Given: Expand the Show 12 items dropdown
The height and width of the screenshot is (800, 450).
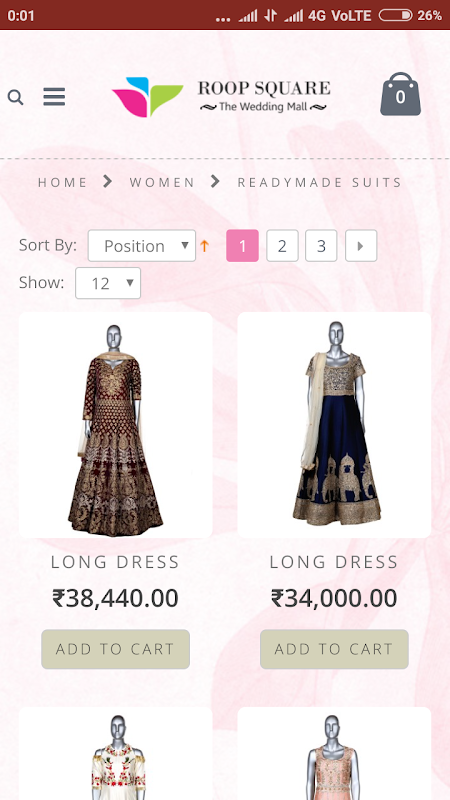Looking at the screenshot, I should (x=108, y=283).
